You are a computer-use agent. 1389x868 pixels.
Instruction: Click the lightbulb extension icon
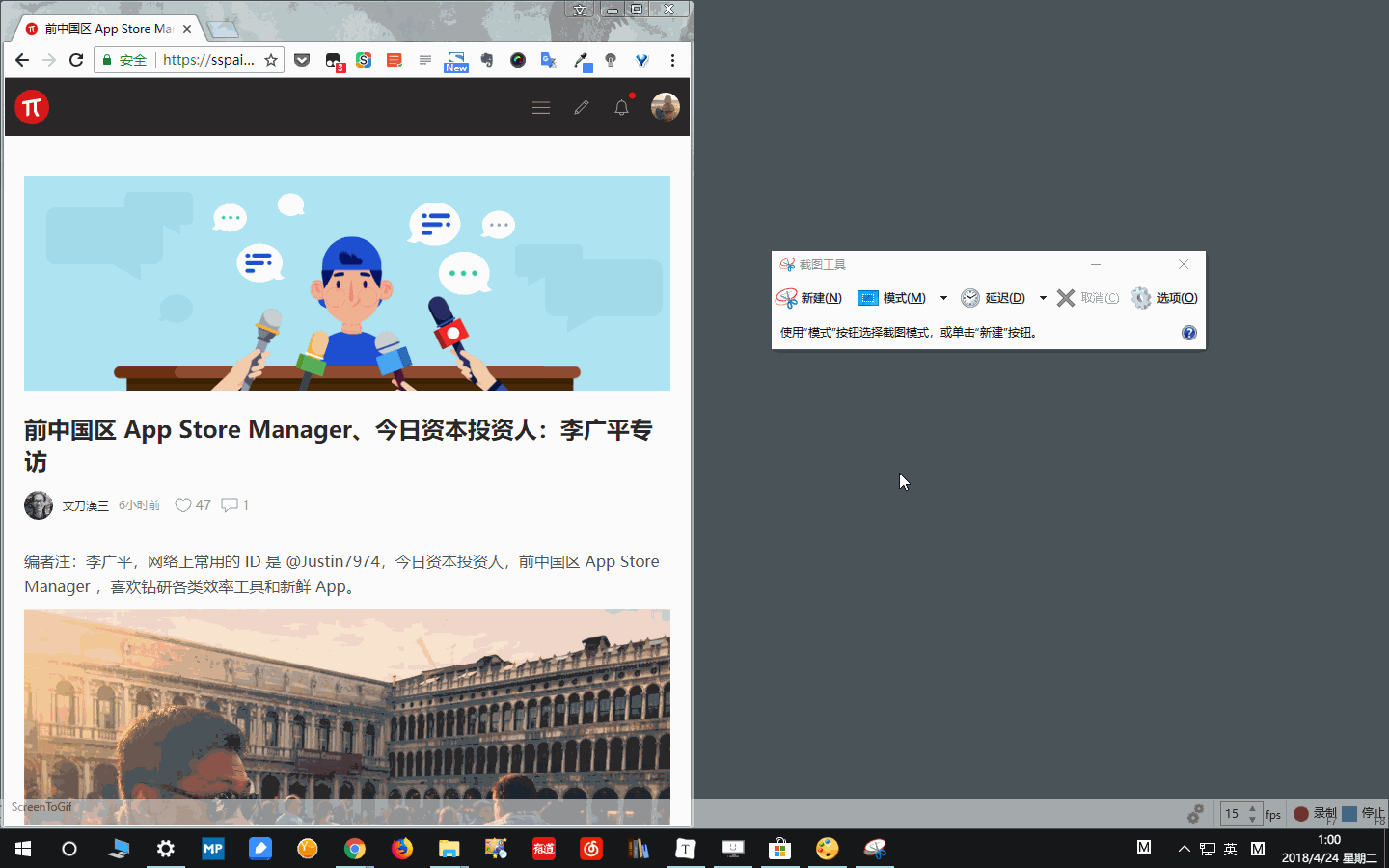(x=611, y=60)
